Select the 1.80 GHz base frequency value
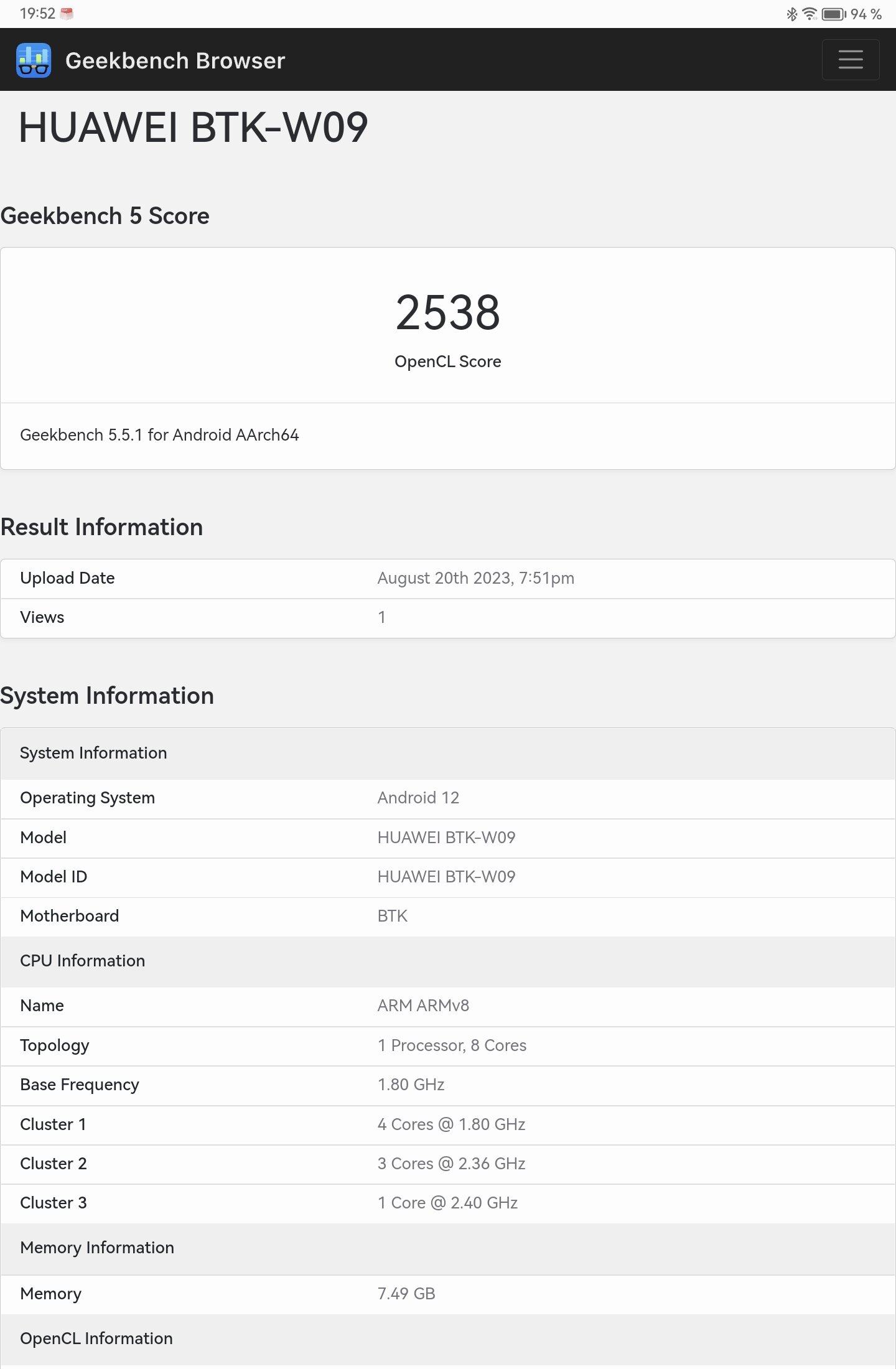Viewport: 896px width, 1369px height. pos(411,1085)
